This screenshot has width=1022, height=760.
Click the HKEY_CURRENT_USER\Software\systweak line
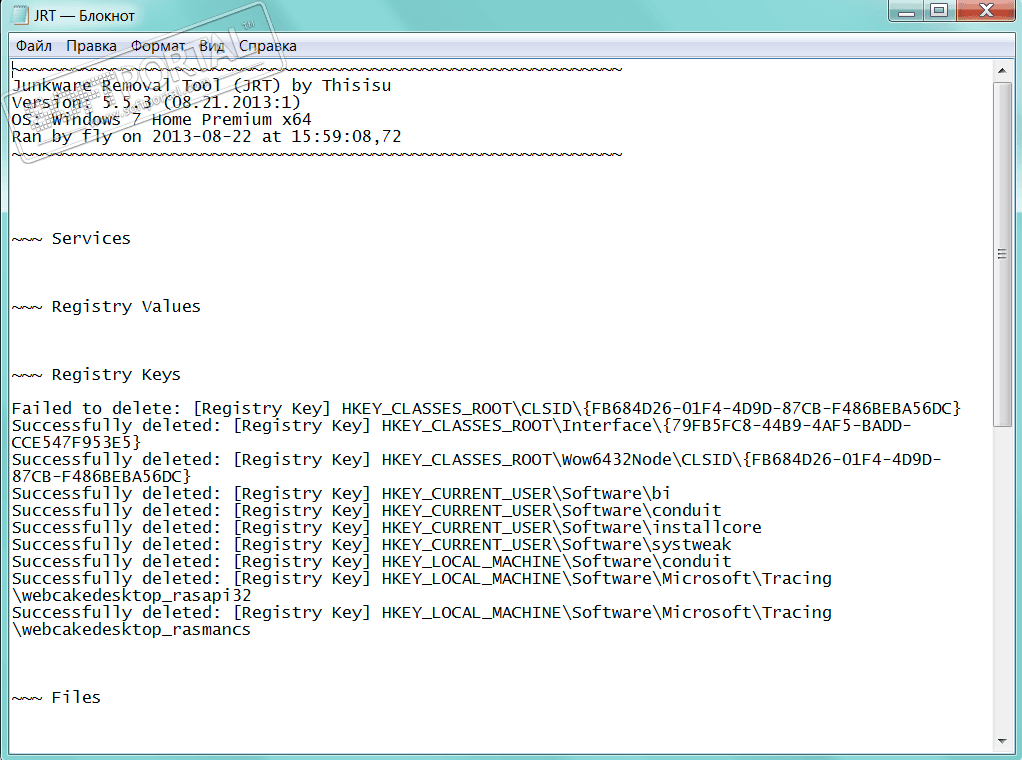[x=372, y=544]
